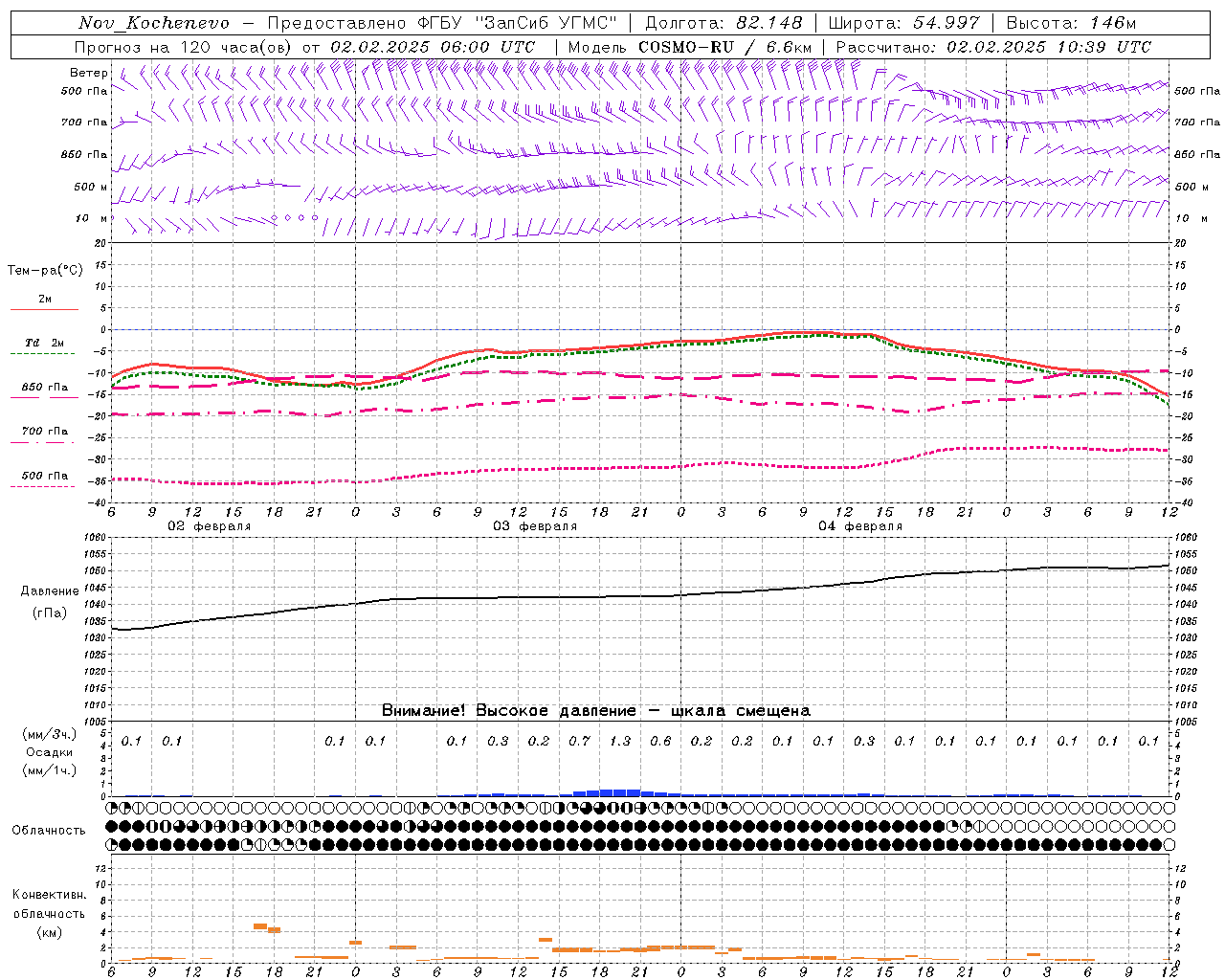The height and width of the screenshot is (980, 1225).
Task: Click the Тем-ра(°C) temperature panel label
Action: 45,271
